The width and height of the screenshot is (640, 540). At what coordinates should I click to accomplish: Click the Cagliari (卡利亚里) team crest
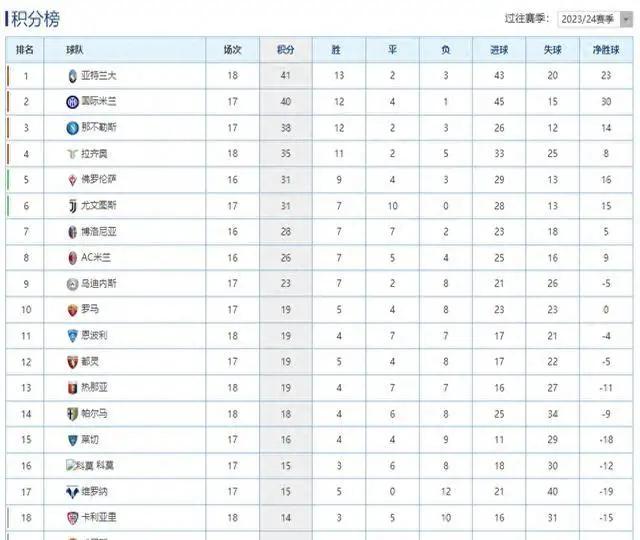click(72, 517)
